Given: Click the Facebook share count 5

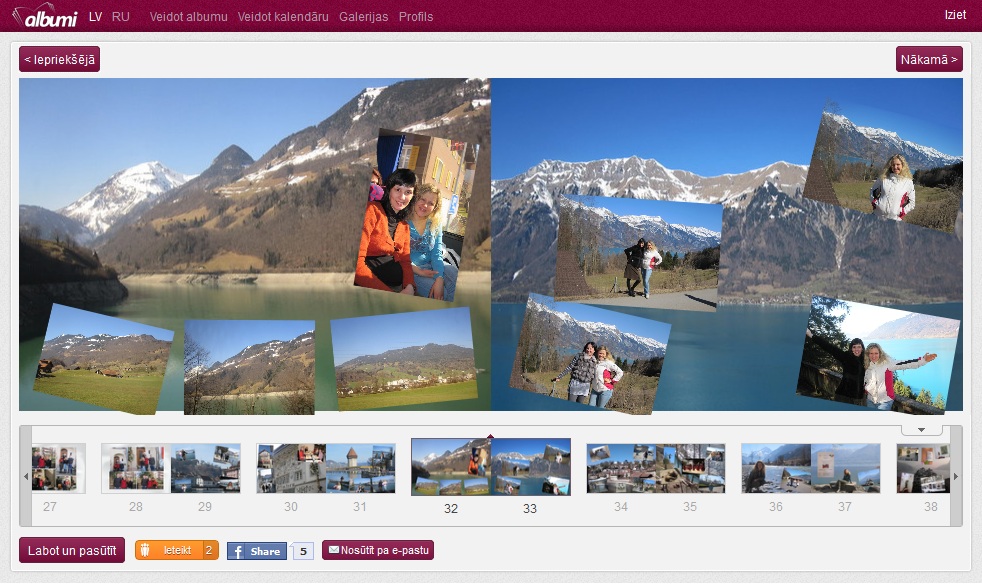Looking at the screenshot, I should (x=303, y=551).
